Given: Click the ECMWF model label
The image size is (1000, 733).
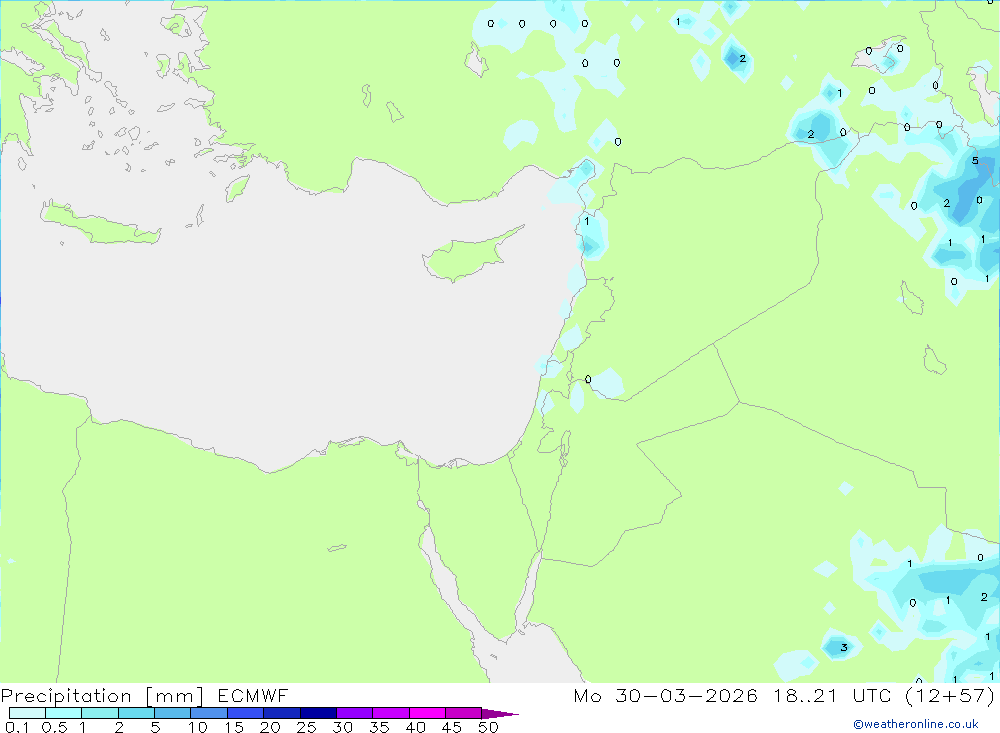Looking at the screenshot, I should click(x=253, y=695).
